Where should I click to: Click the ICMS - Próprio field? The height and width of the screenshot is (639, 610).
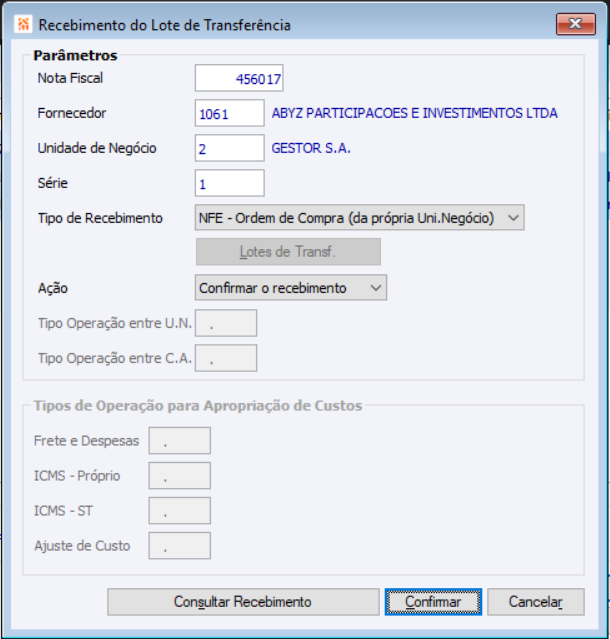(x=179, y=476)
